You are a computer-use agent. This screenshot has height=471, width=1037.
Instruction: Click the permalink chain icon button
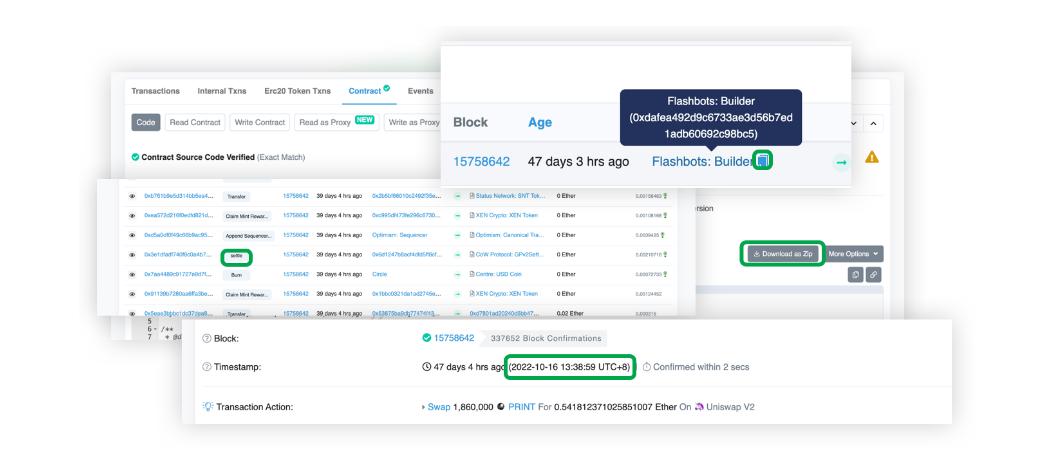click(x=871, y=274)
